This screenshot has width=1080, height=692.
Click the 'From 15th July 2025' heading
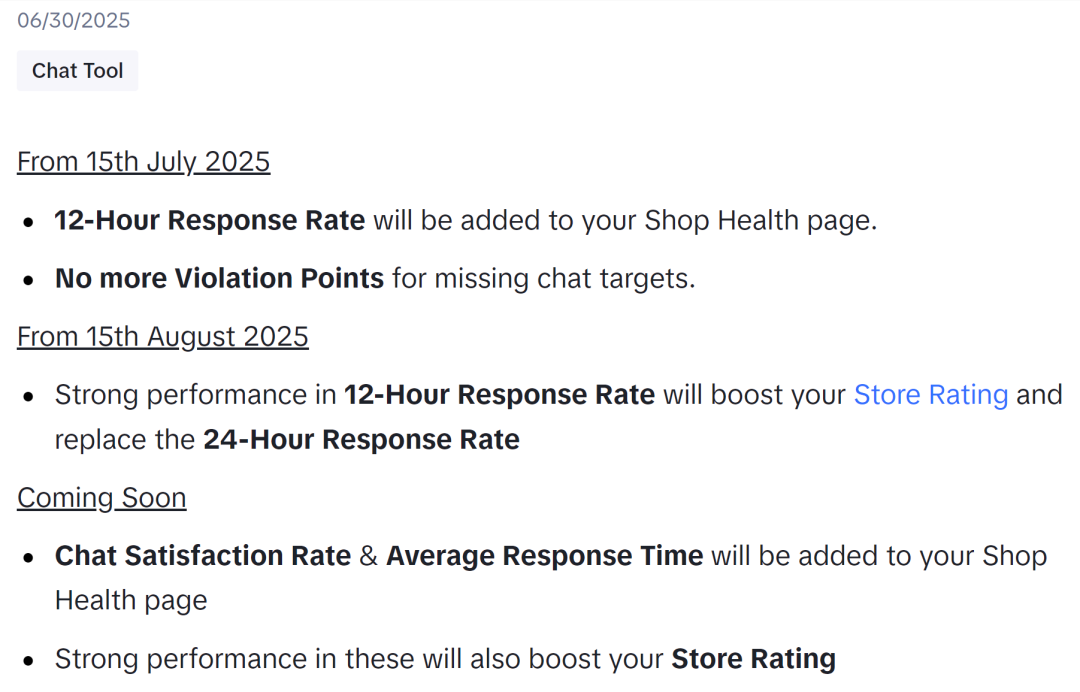click(x=143, y=162)
